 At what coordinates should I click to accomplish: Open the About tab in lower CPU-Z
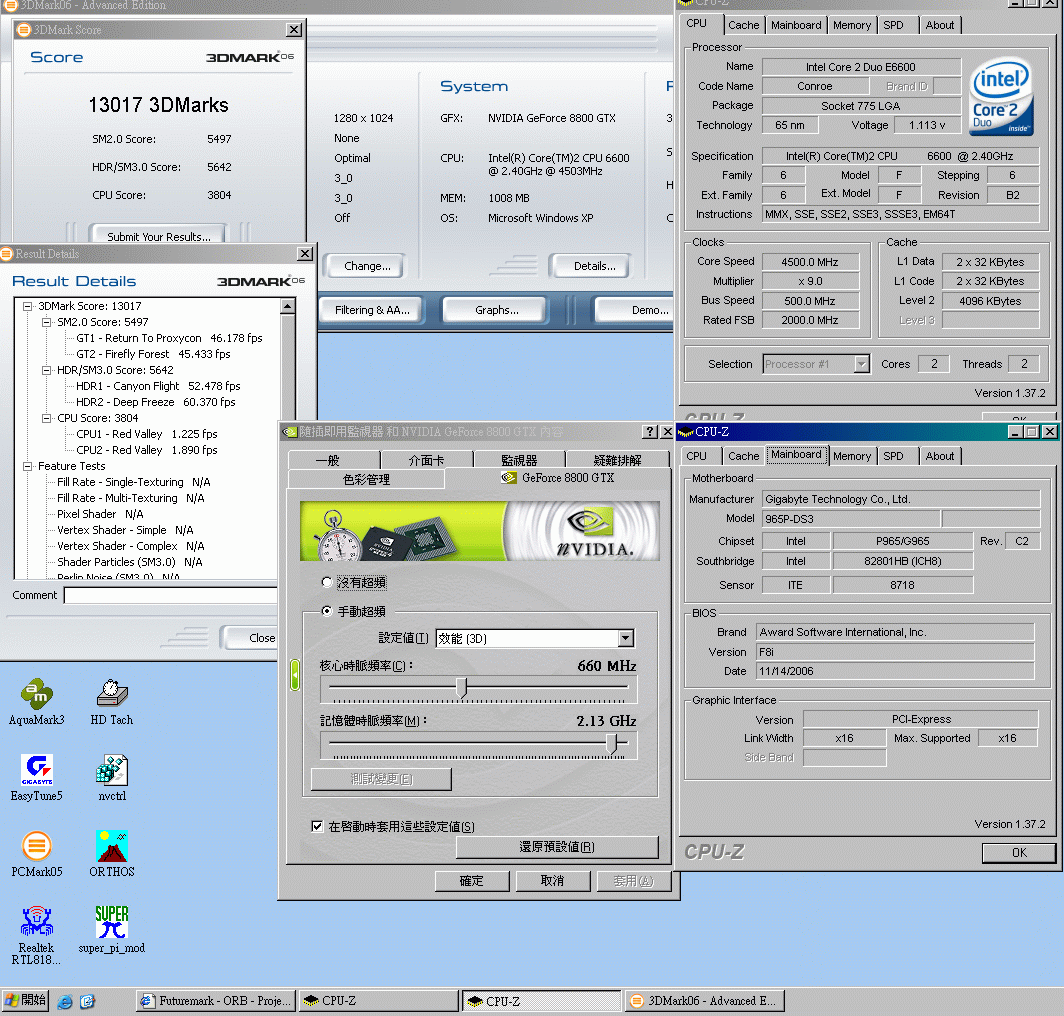pyautogui.click(x=939, y=456)
